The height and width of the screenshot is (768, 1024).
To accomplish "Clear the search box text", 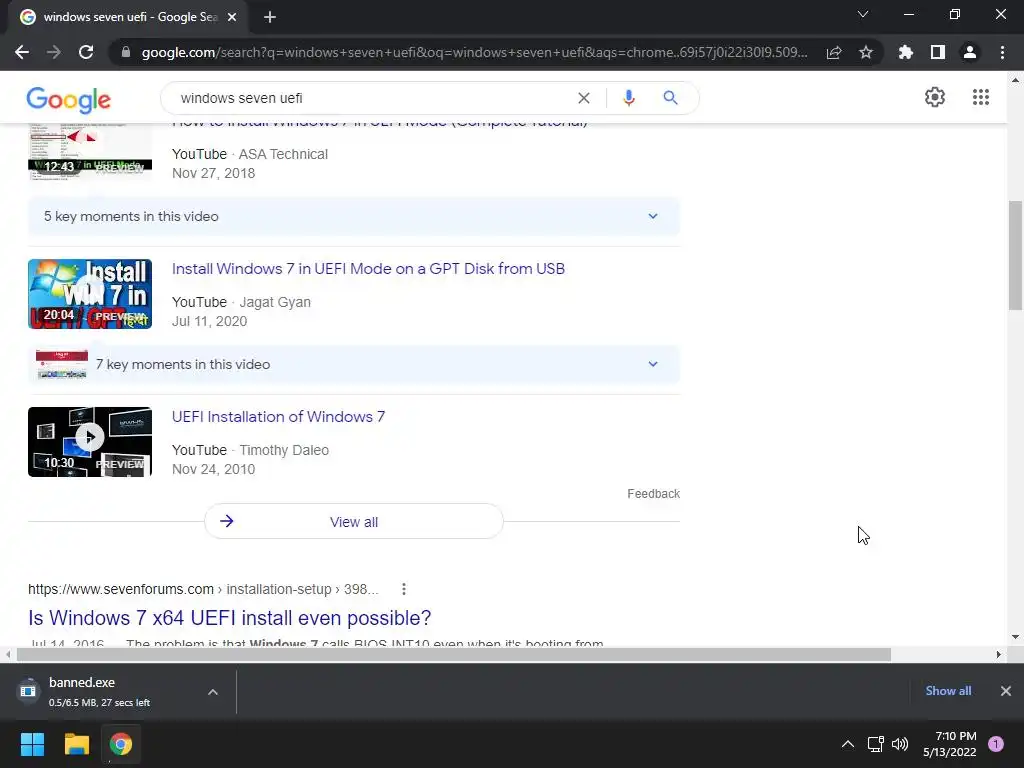I will click(584, 98).
